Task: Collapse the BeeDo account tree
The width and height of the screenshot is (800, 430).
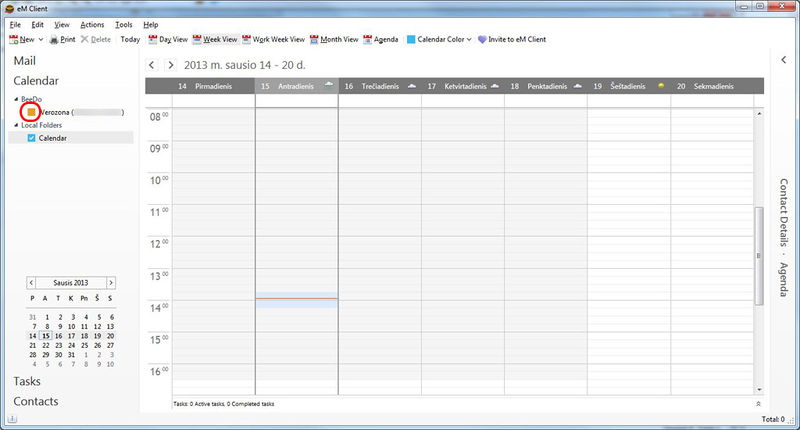Action: pyautogui.click(x=16, y=99)
